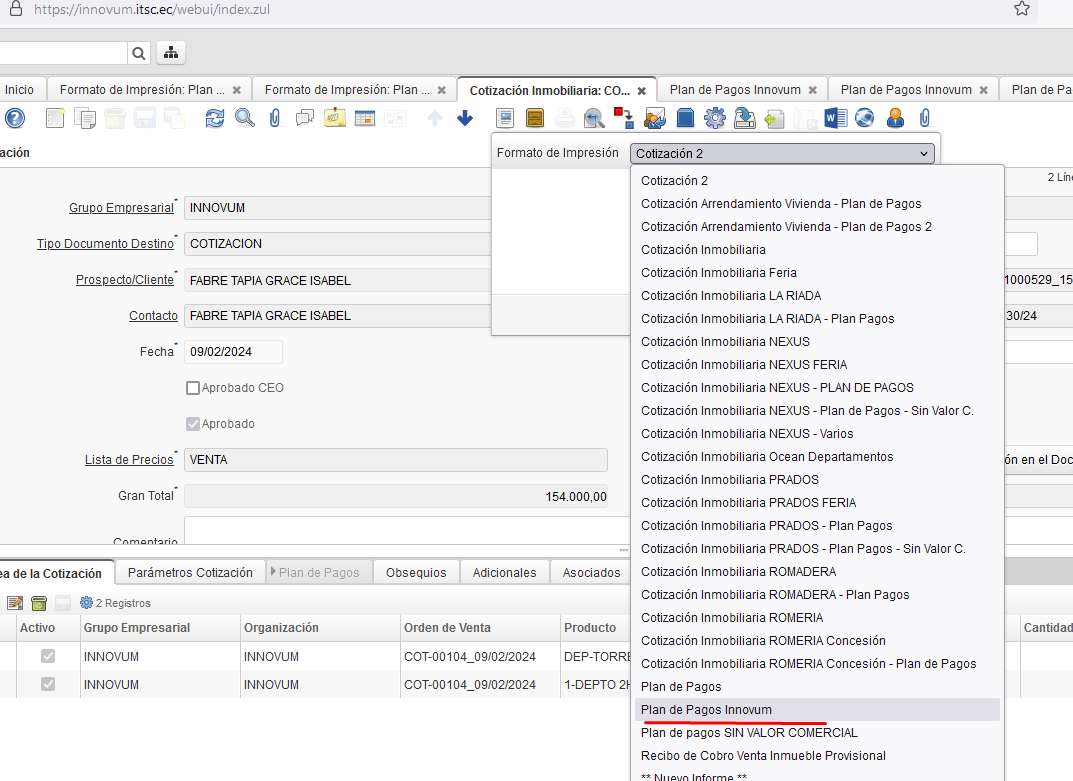The image size is (1073, 781).
Task: Click the chat bubbles icon in the toolbar
Action: click(305, 118)
